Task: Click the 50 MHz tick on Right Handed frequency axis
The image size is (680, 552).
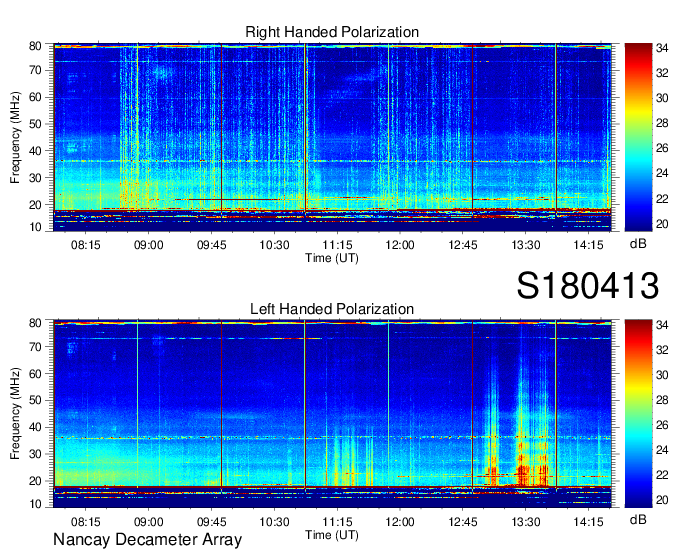Action: 35,124
